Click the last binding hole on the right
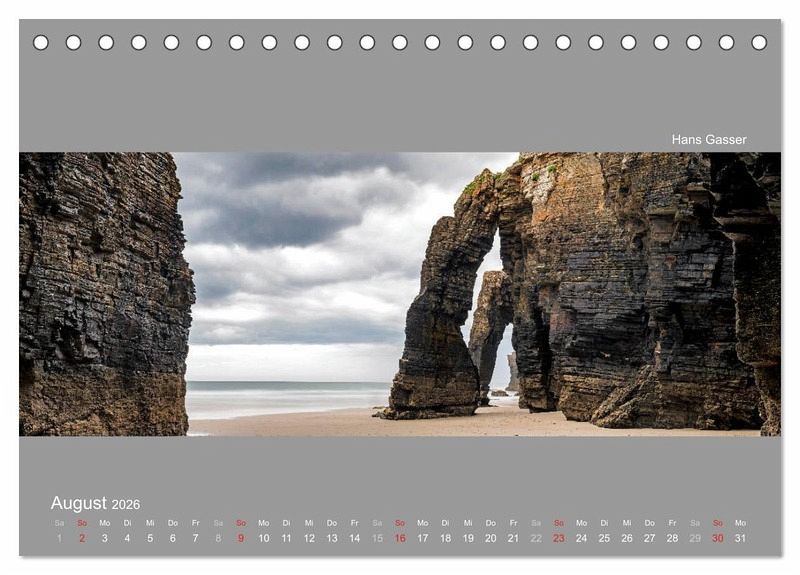Screen dimensions: 800x575 pos(759,43)
